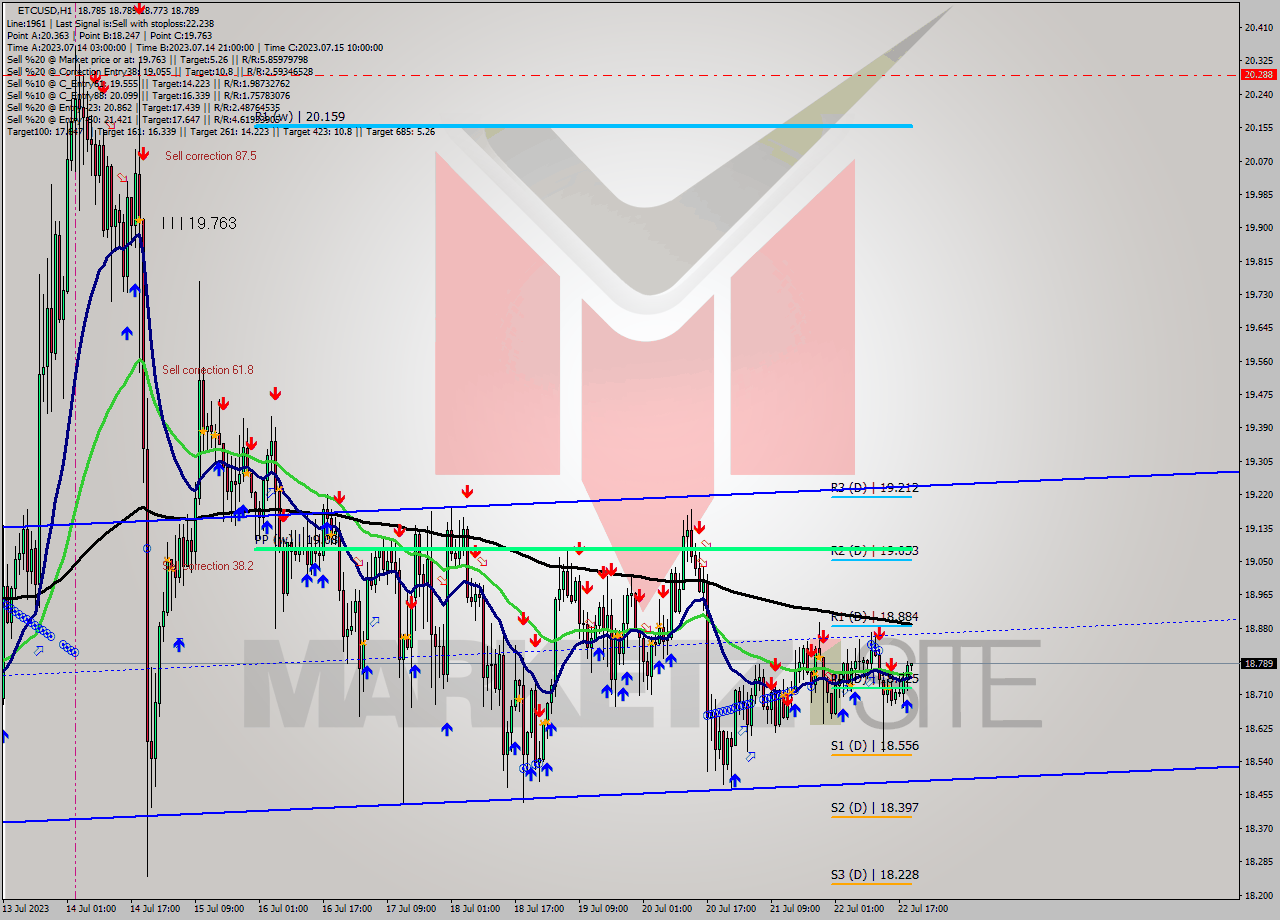This screenshot has height=920, width=1280.
Task: Click the 18.880 price axis label
Action: 1258,628
